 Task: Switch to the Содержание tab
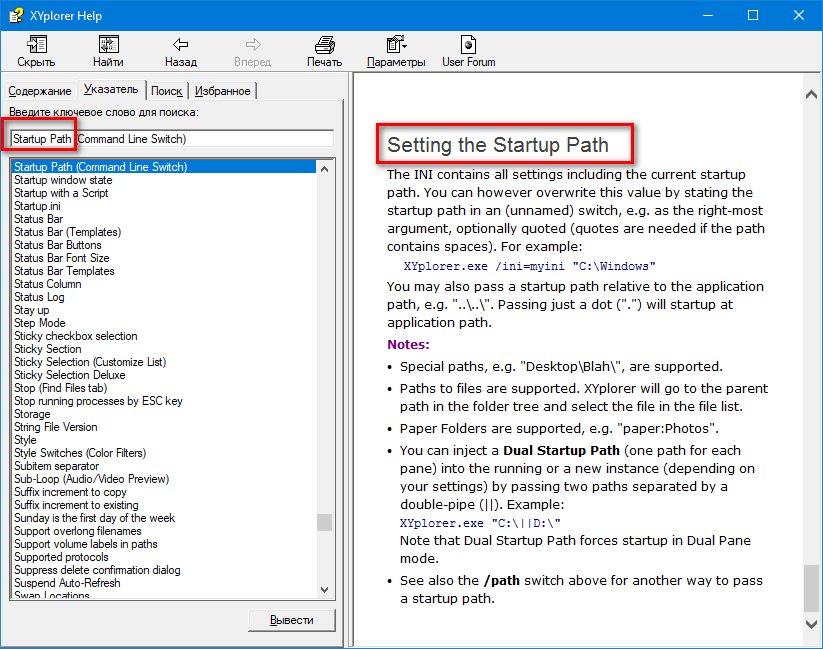(40, 91)
